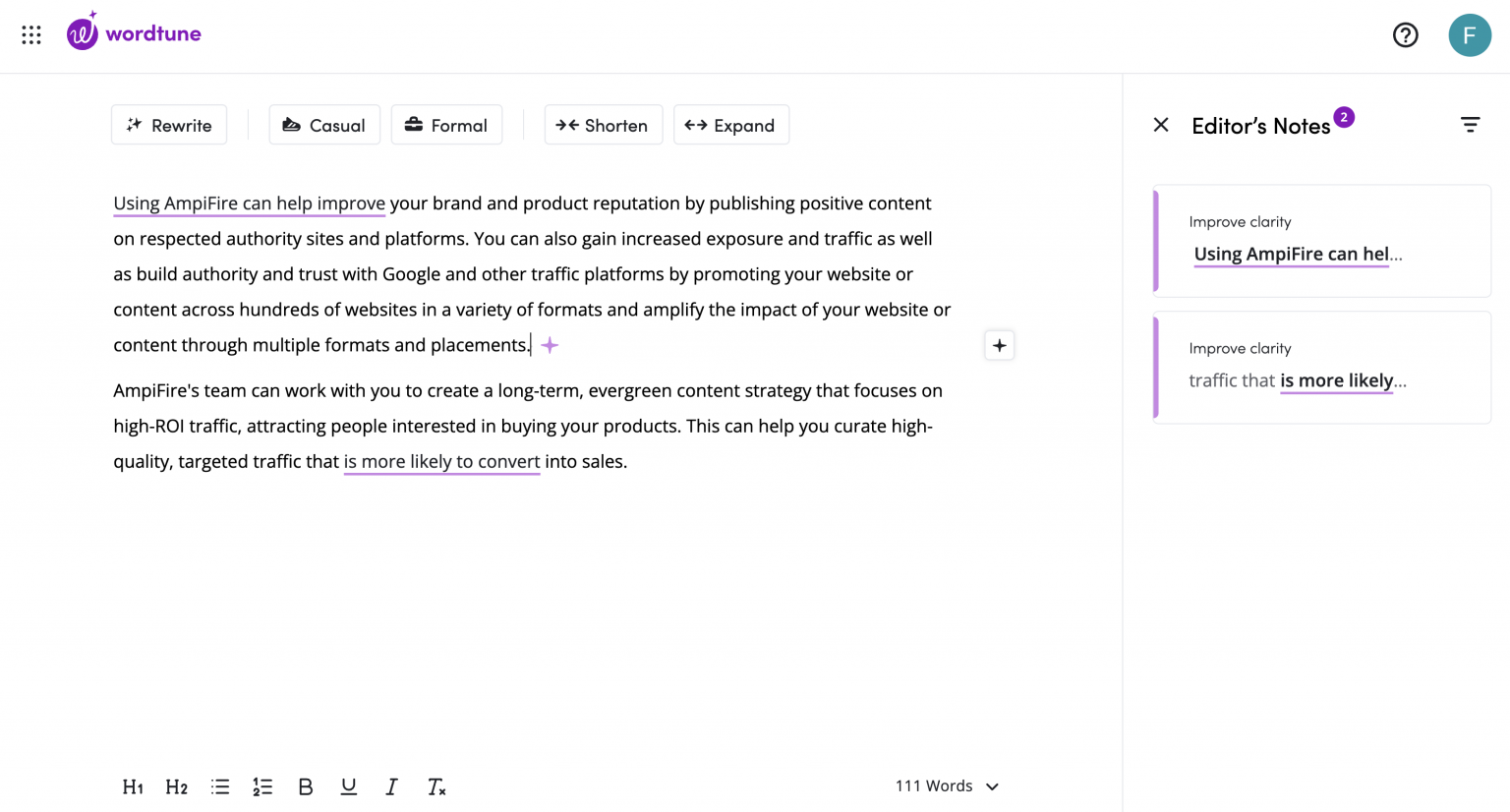Screen dimensions: 1510x812
Task: Open the Editor's Notes filter icon
Action: 1470,125
